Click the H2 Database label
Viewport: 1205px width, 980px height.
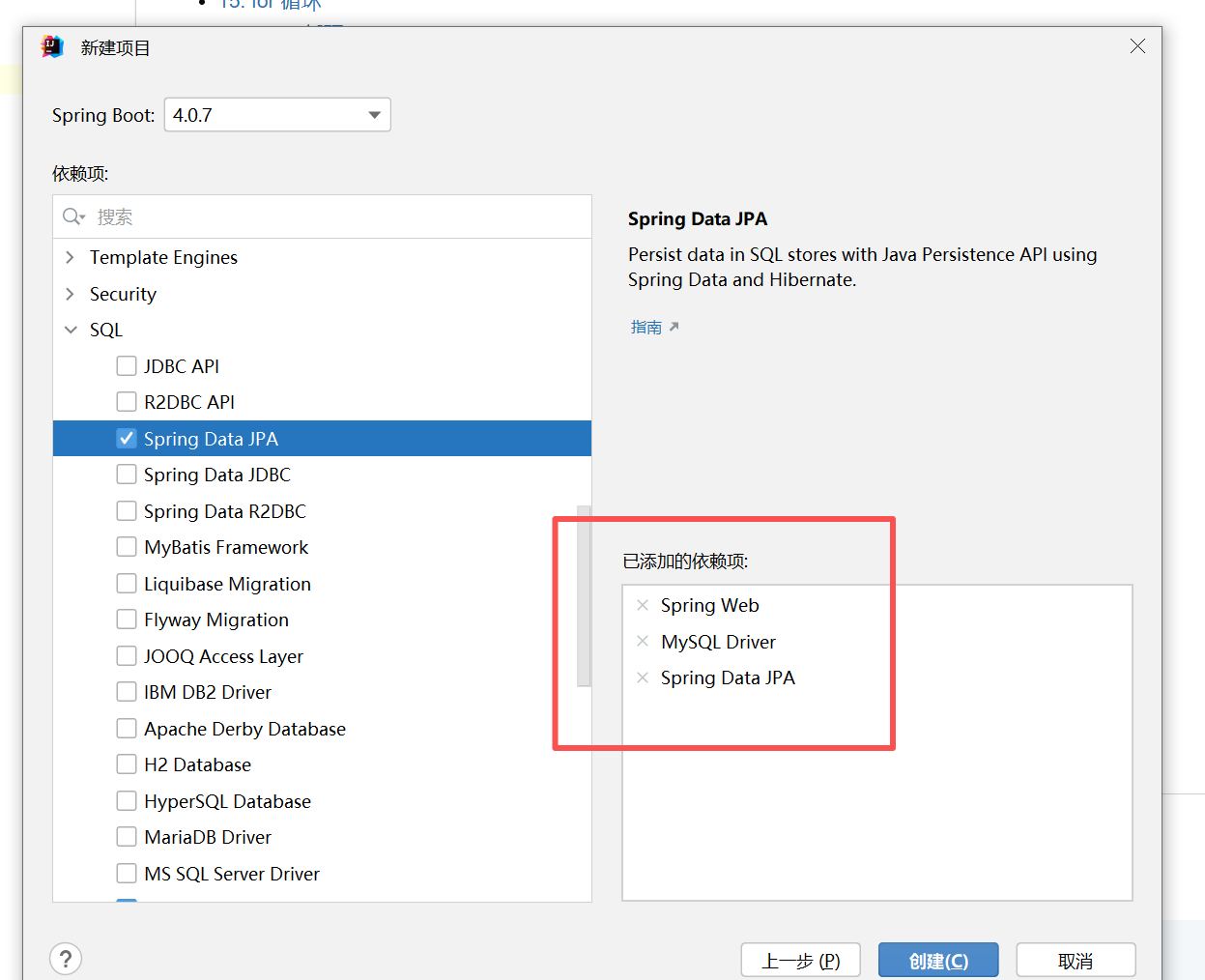(x=197, y=764)
